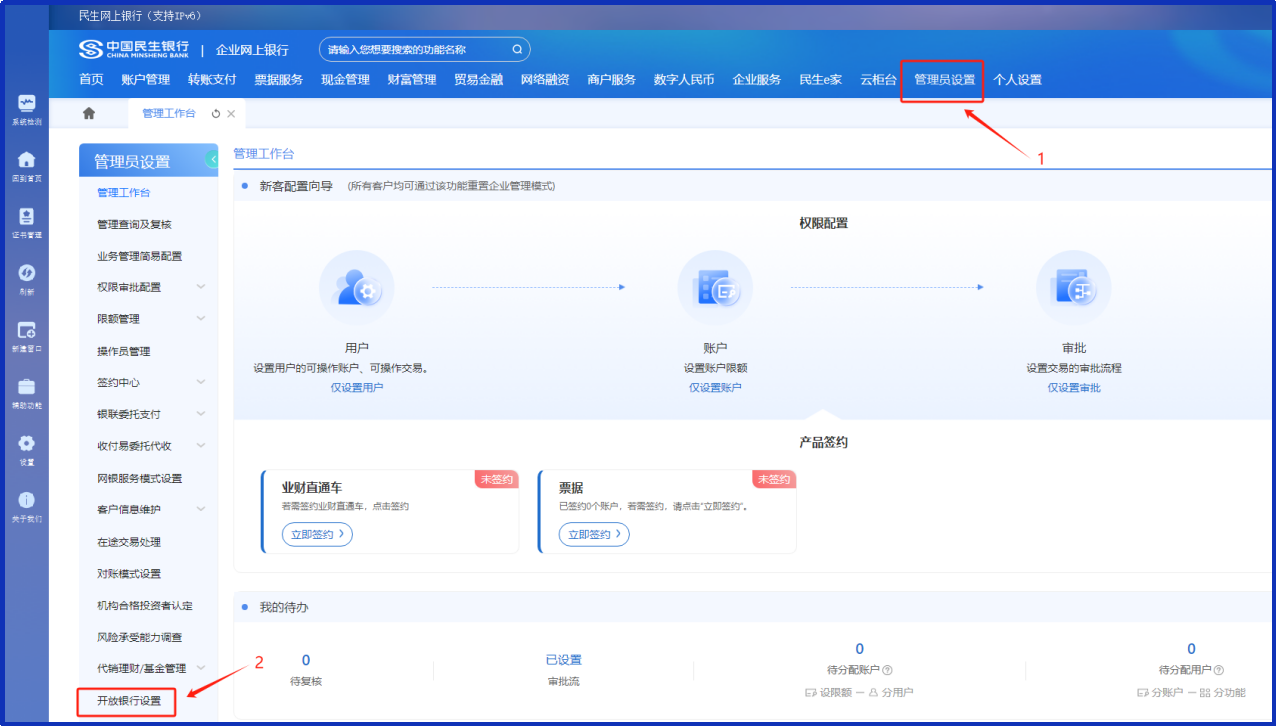Expand the 权限审批配置 menu

click(201, 287)
